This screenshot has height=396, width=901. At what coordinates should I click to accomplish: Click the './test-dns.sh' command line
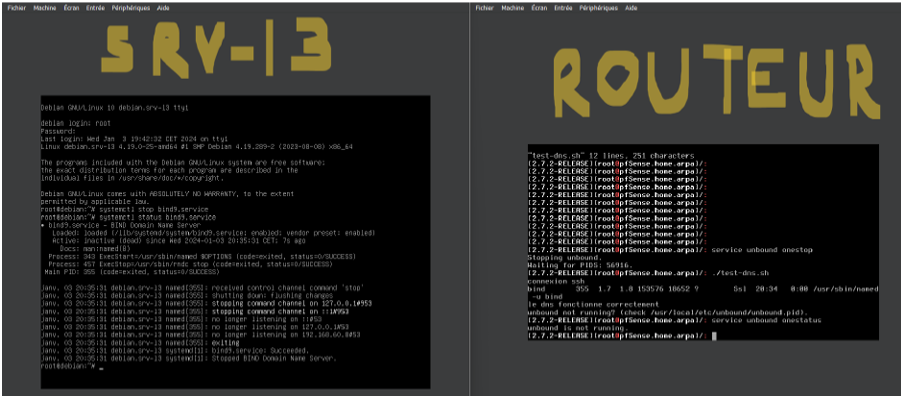coord(648,273)
